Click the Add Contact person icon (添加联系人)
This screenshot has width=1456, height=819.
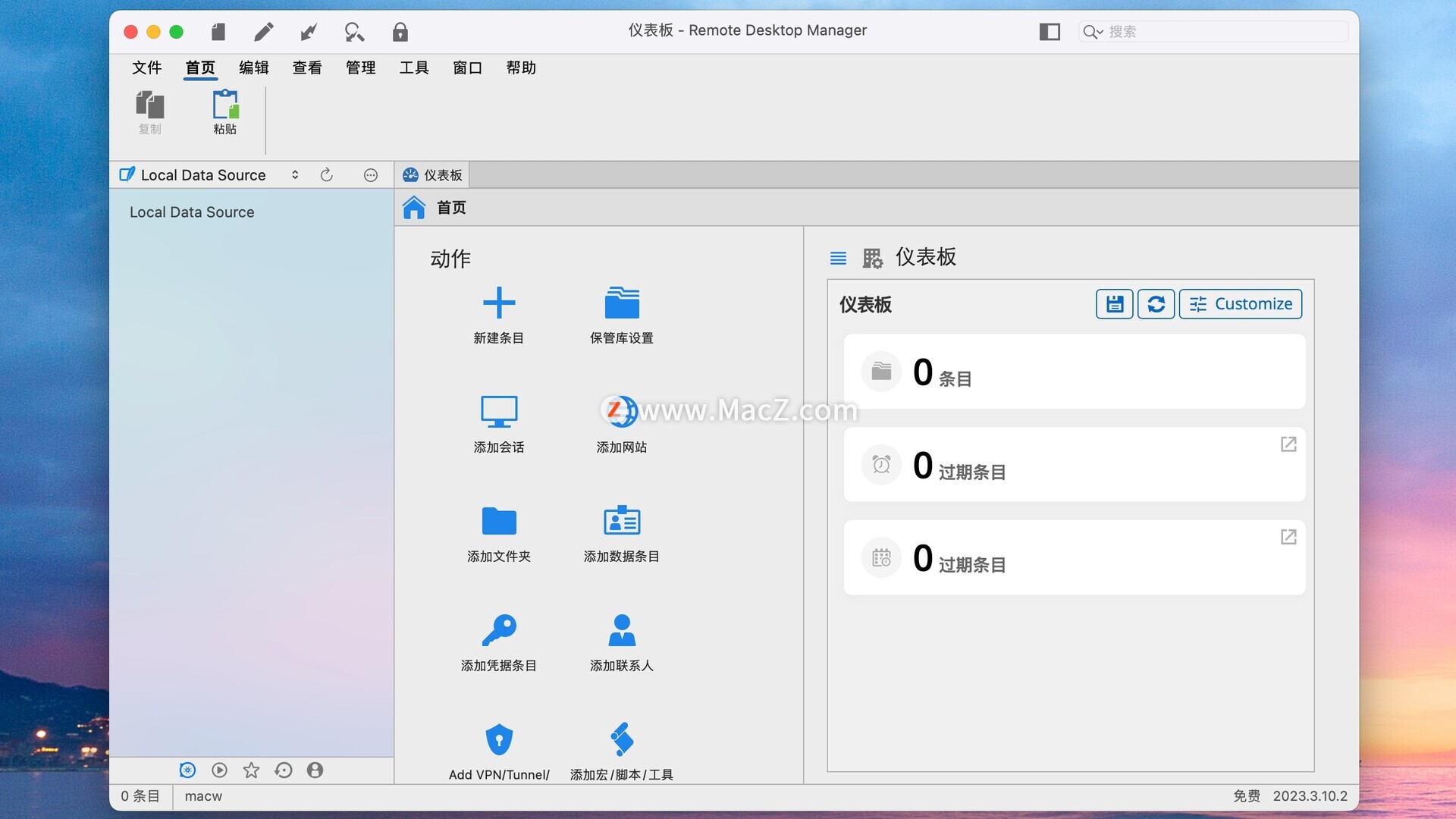[x=622, y=630]
